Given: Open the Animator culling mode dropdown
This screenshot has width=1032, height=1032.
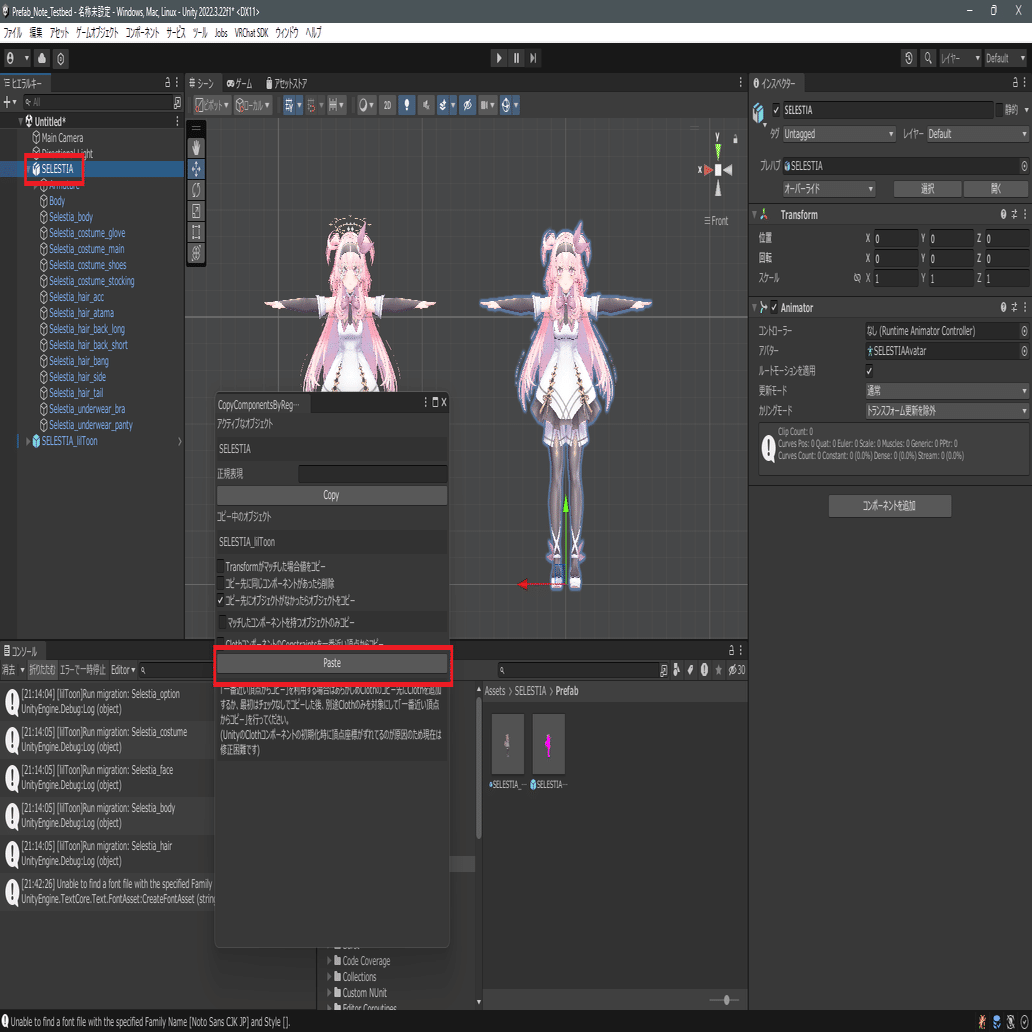Looking at the screenshot, I should [x=947, y=411].
